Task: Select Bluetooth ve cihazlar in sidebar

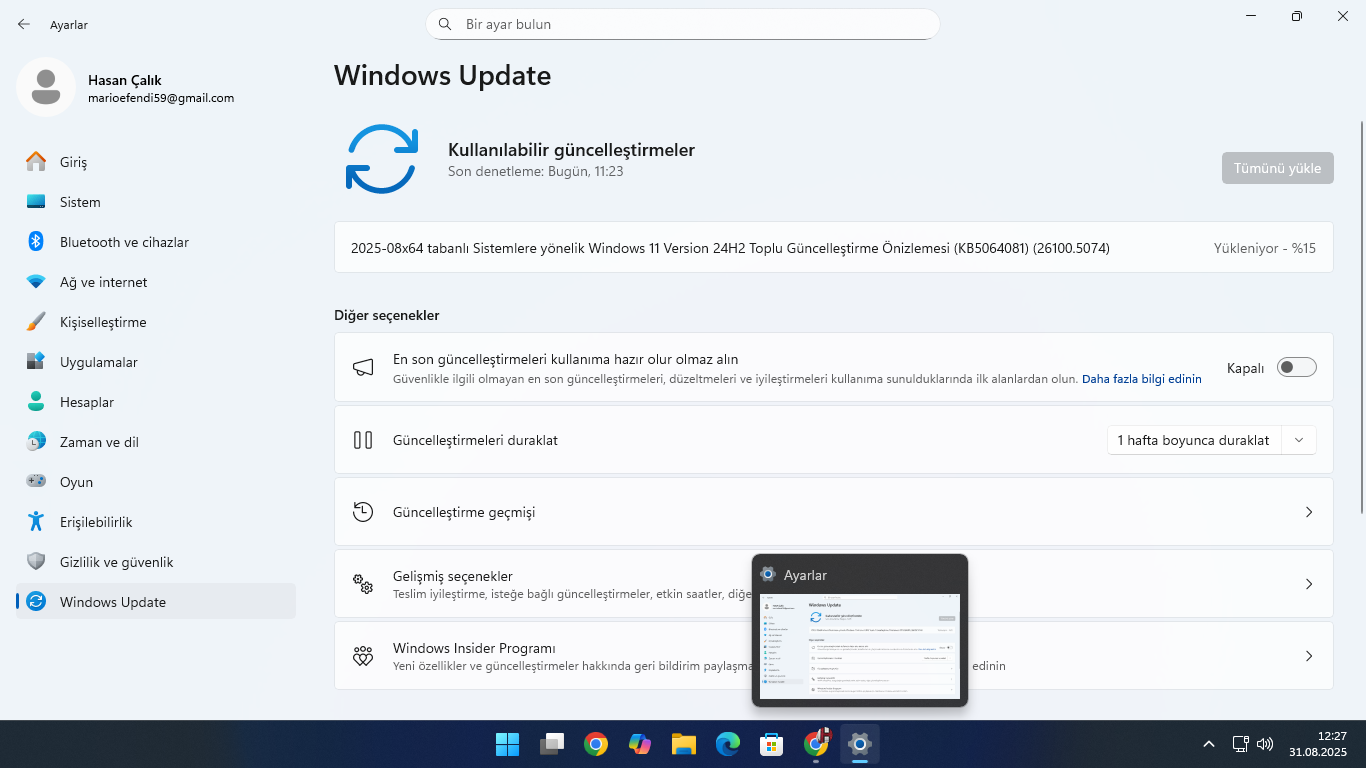Action: pos(156,242)
